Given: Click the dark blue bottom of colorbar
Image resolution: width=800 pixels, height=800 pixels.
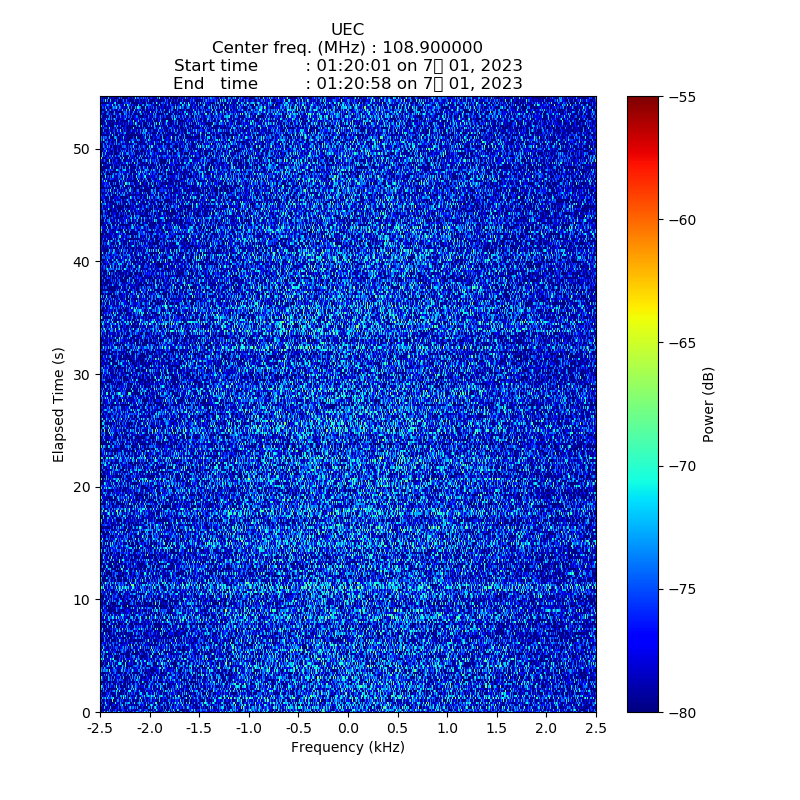Looking at the screenshot, I should point(643,705).
